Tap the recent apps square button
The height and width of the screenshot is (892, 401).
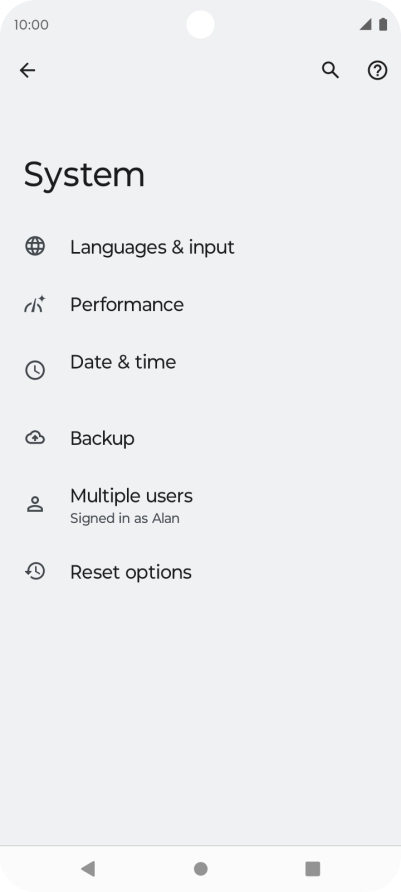[x=313, y=869]
